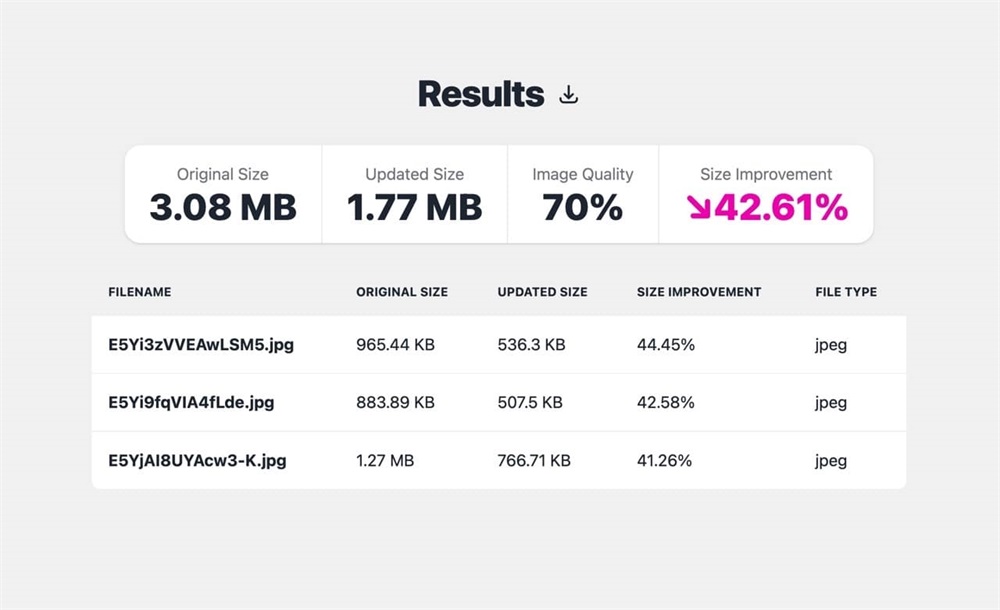Click the jpeg file type in first row
1000x610 pixels.
pos(831,345)
